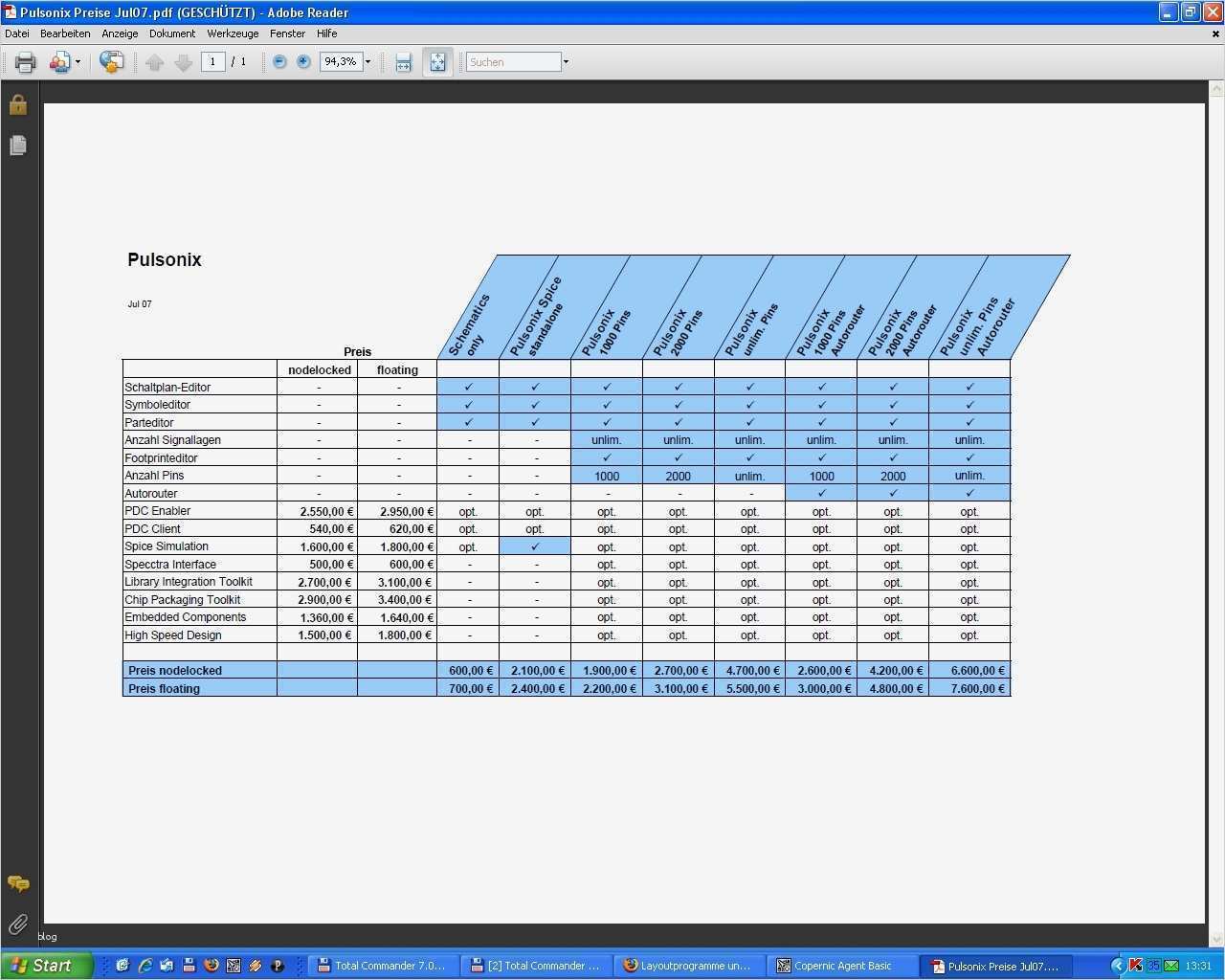Click the black round P Quick Launch icon
The image size is (1225, 980).
(x=278, y=966)
